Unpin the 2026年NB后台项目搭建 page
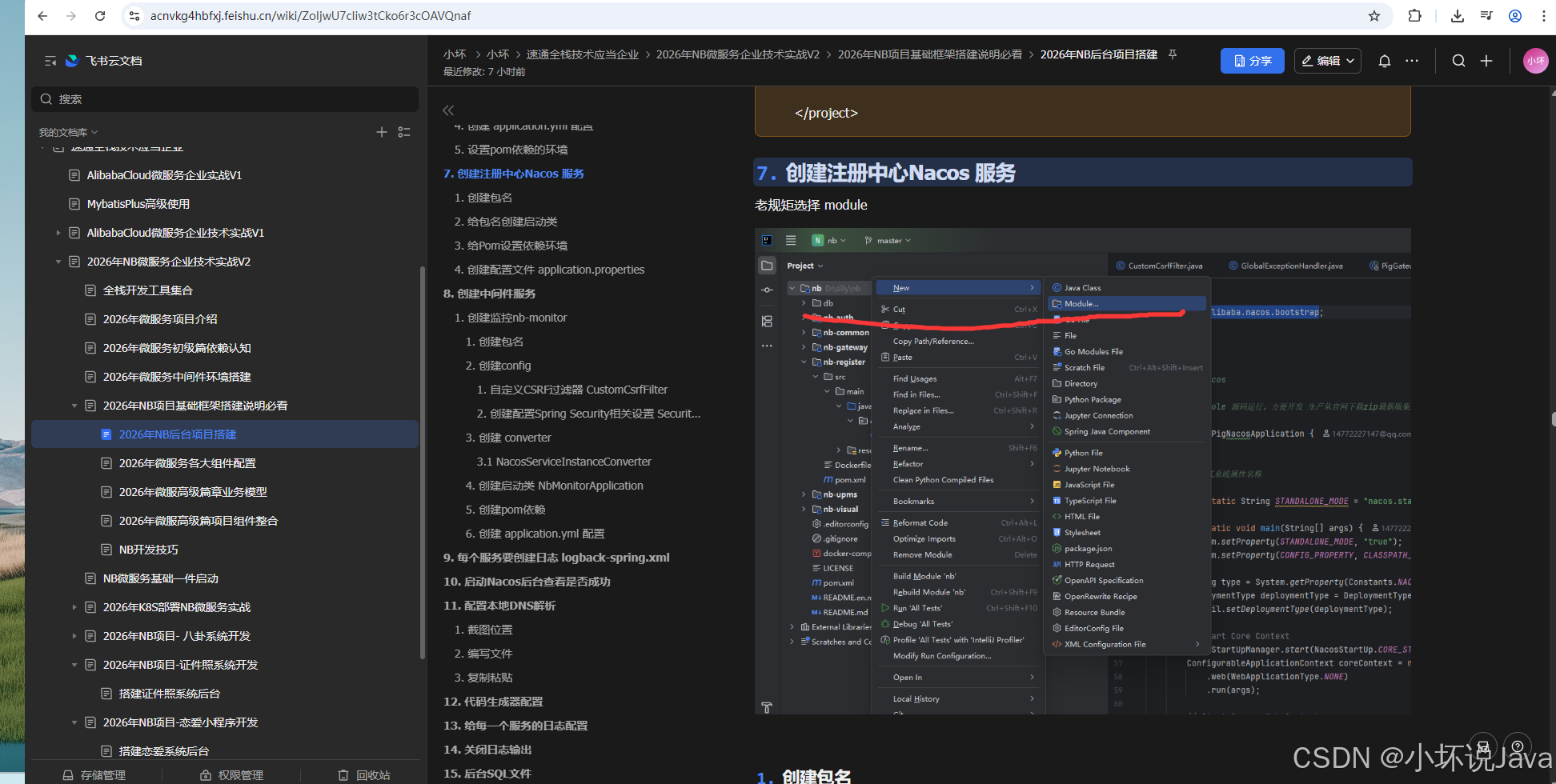Screen dimensions: 1556x784 [1173, 54]
